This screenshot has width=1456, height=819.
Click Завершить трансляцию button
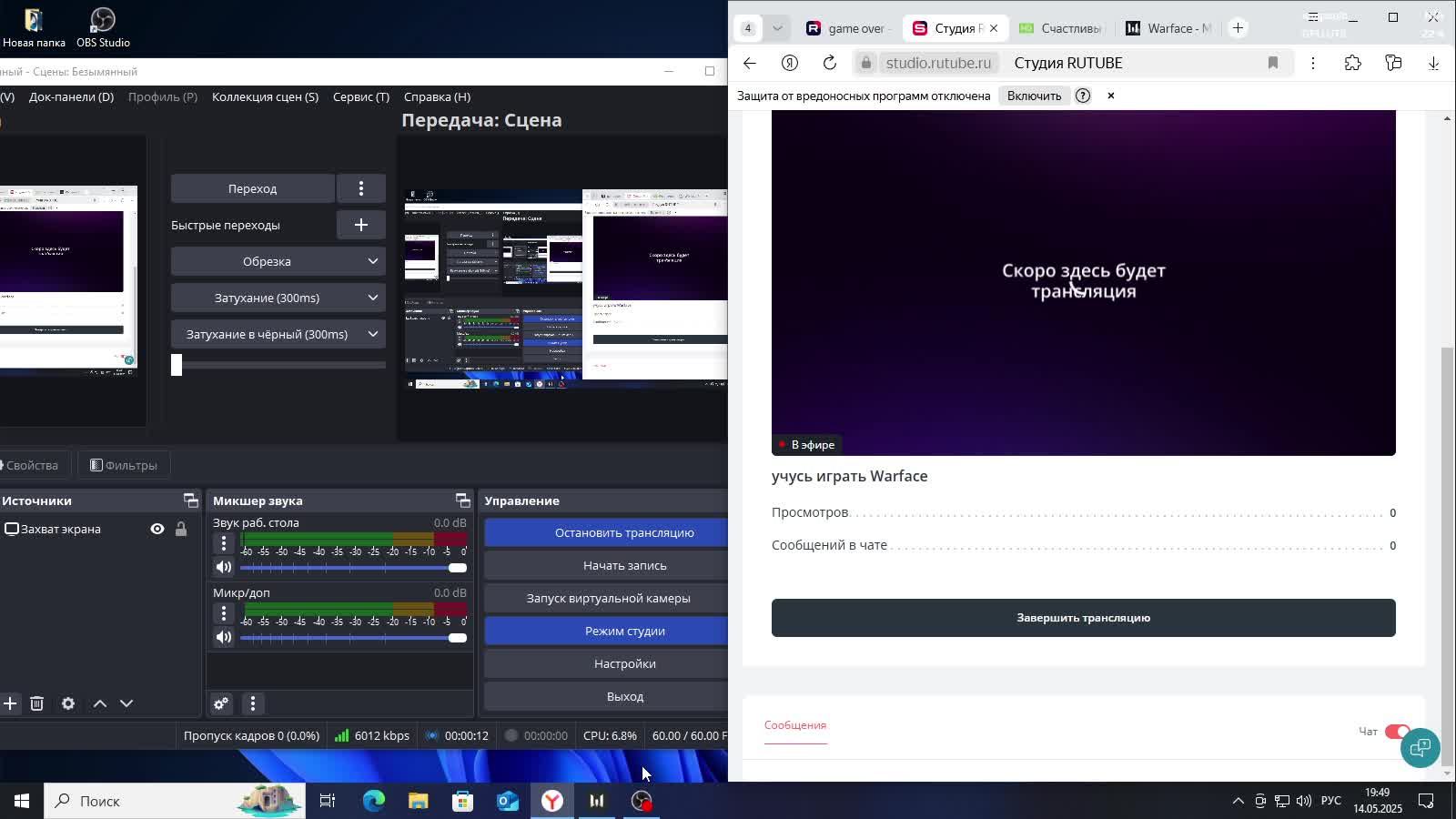[1083, 618]
